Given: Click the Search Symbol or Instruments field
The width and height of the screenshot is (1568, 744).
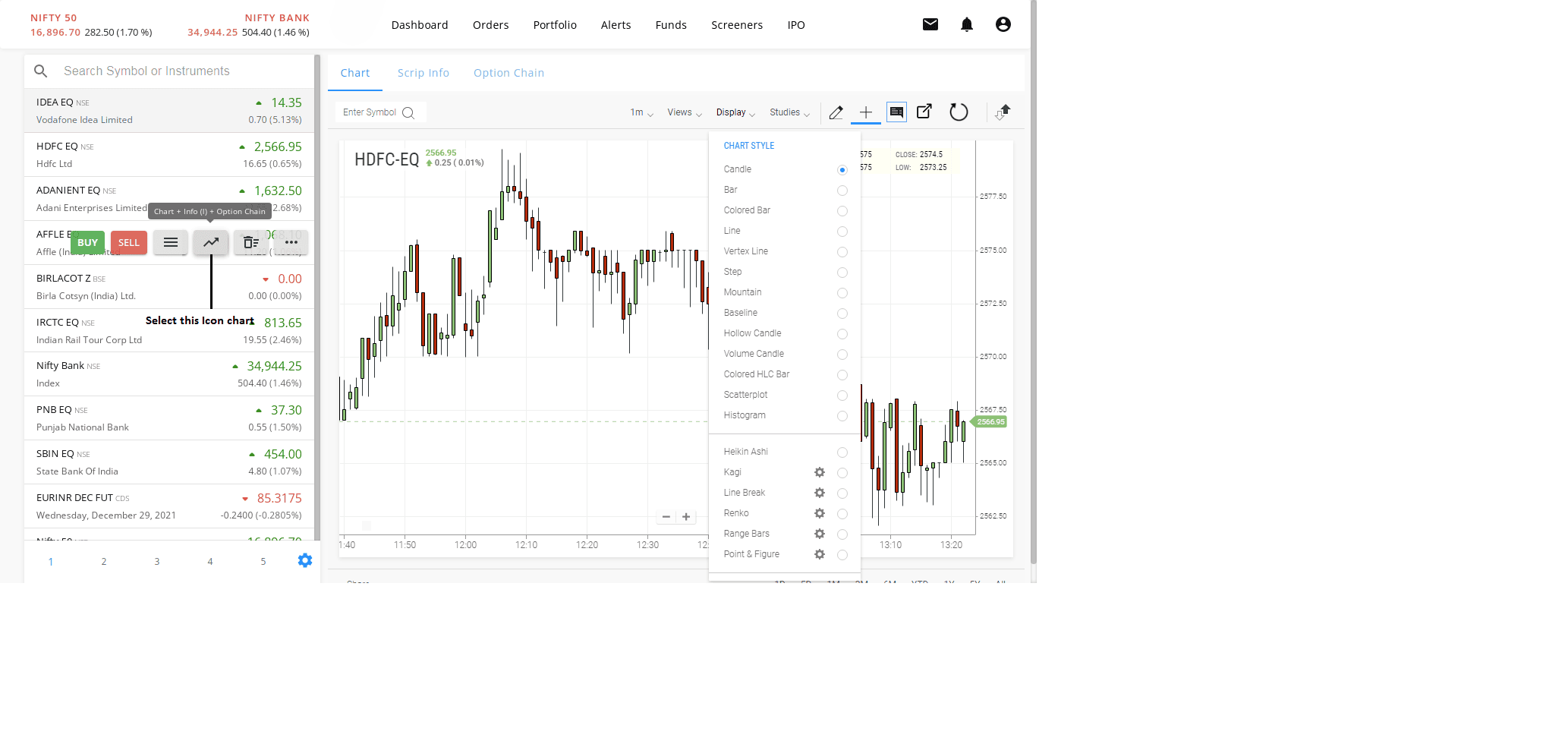Looking at the screenshot, I should 182,71.
